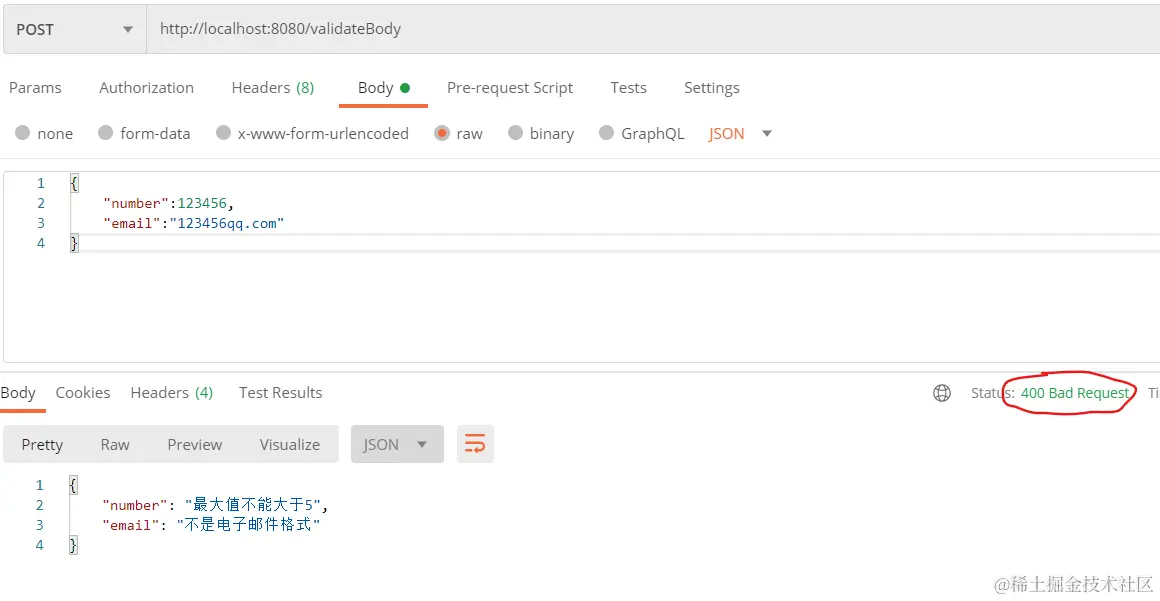Toggle the response word wrap icon
Viewport: 1160px width, 601px height.
point(475,444)
